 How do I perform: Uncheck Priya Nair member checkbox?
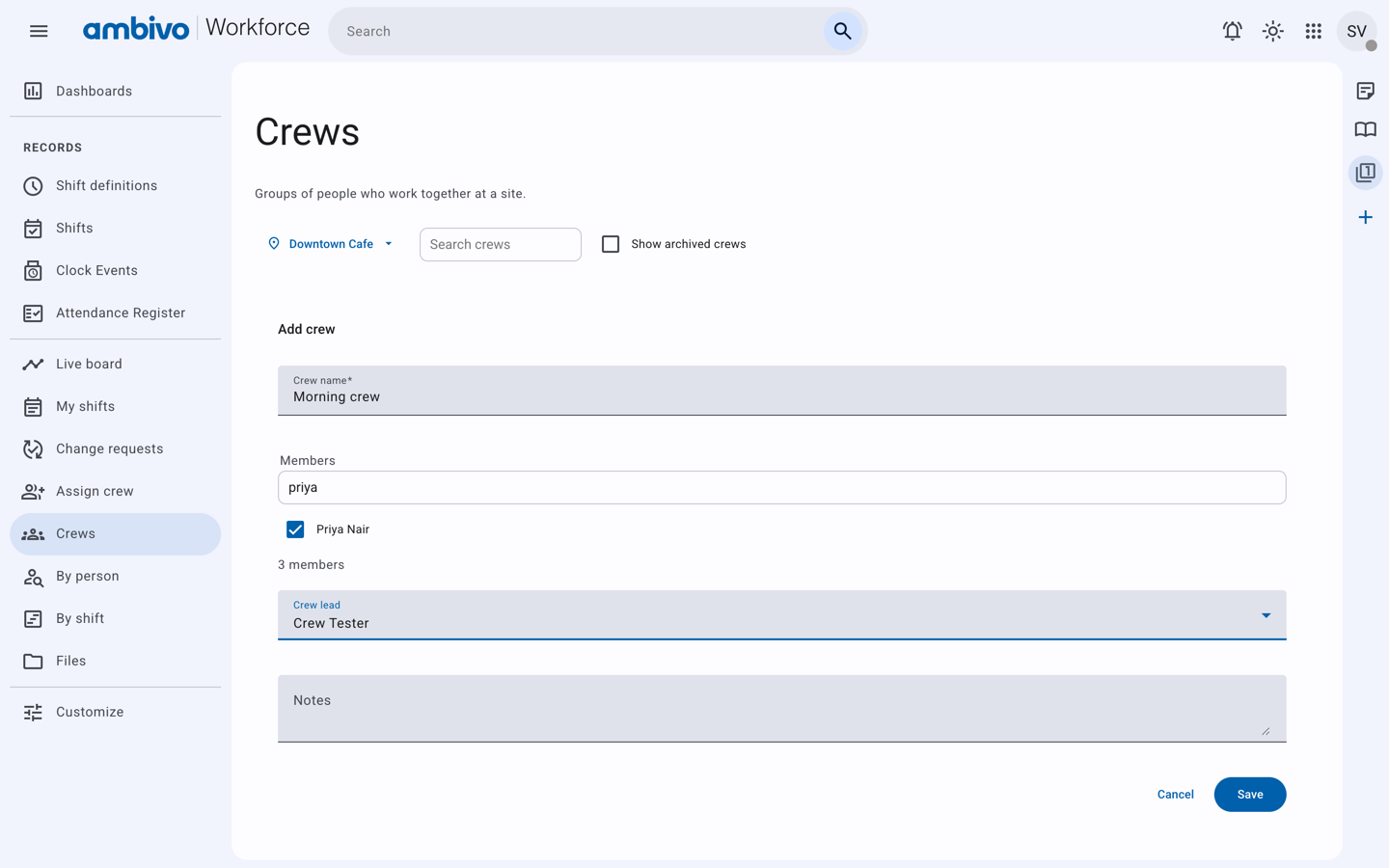(295, 529)
